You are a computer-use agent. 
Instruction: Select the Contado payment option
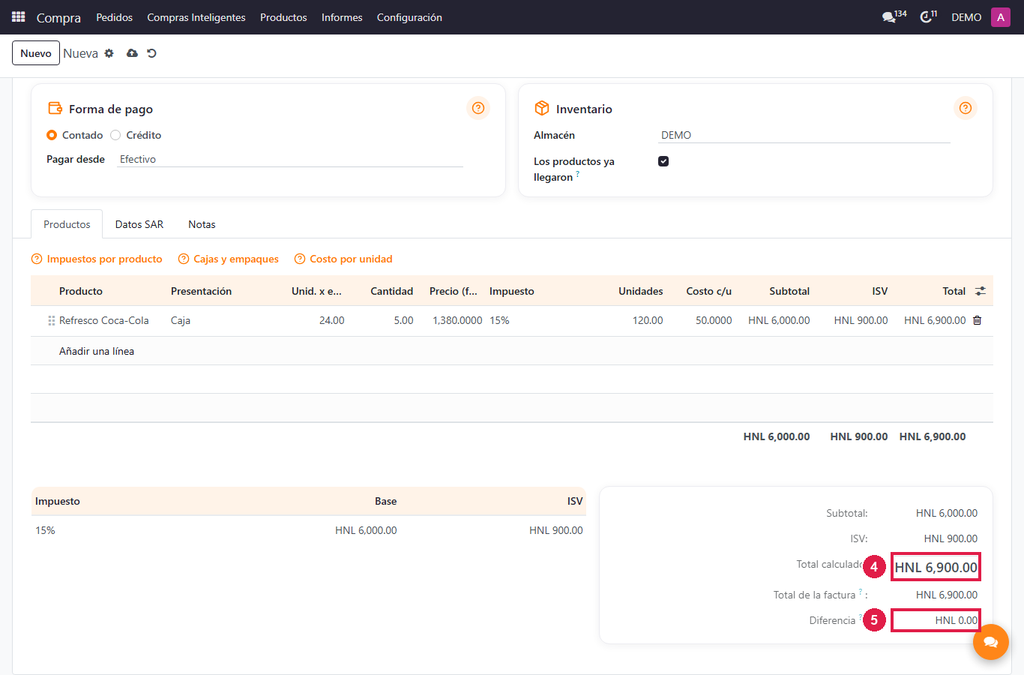pyautogui.click(x=52, y=135)
